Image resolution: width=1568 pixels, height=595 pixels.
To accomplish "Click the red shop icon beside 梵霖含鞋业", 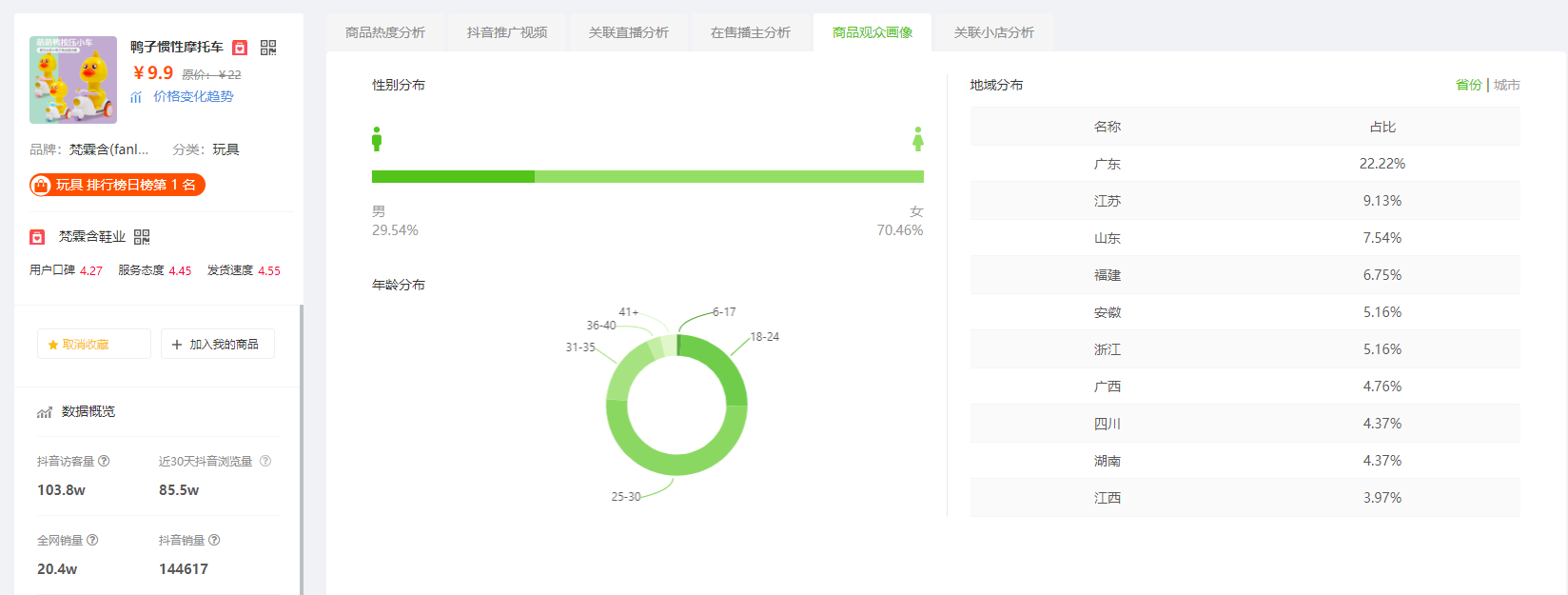I will point(37,237).
